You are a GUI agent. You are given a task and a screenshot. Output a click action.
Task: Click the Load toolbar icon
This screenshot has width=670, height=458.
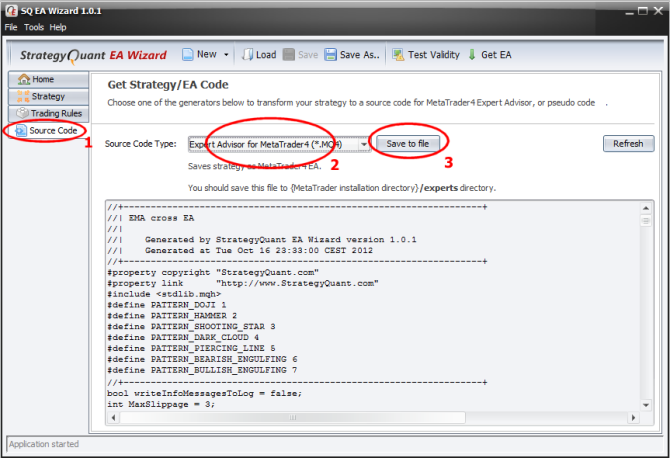(x=247, y=55)
